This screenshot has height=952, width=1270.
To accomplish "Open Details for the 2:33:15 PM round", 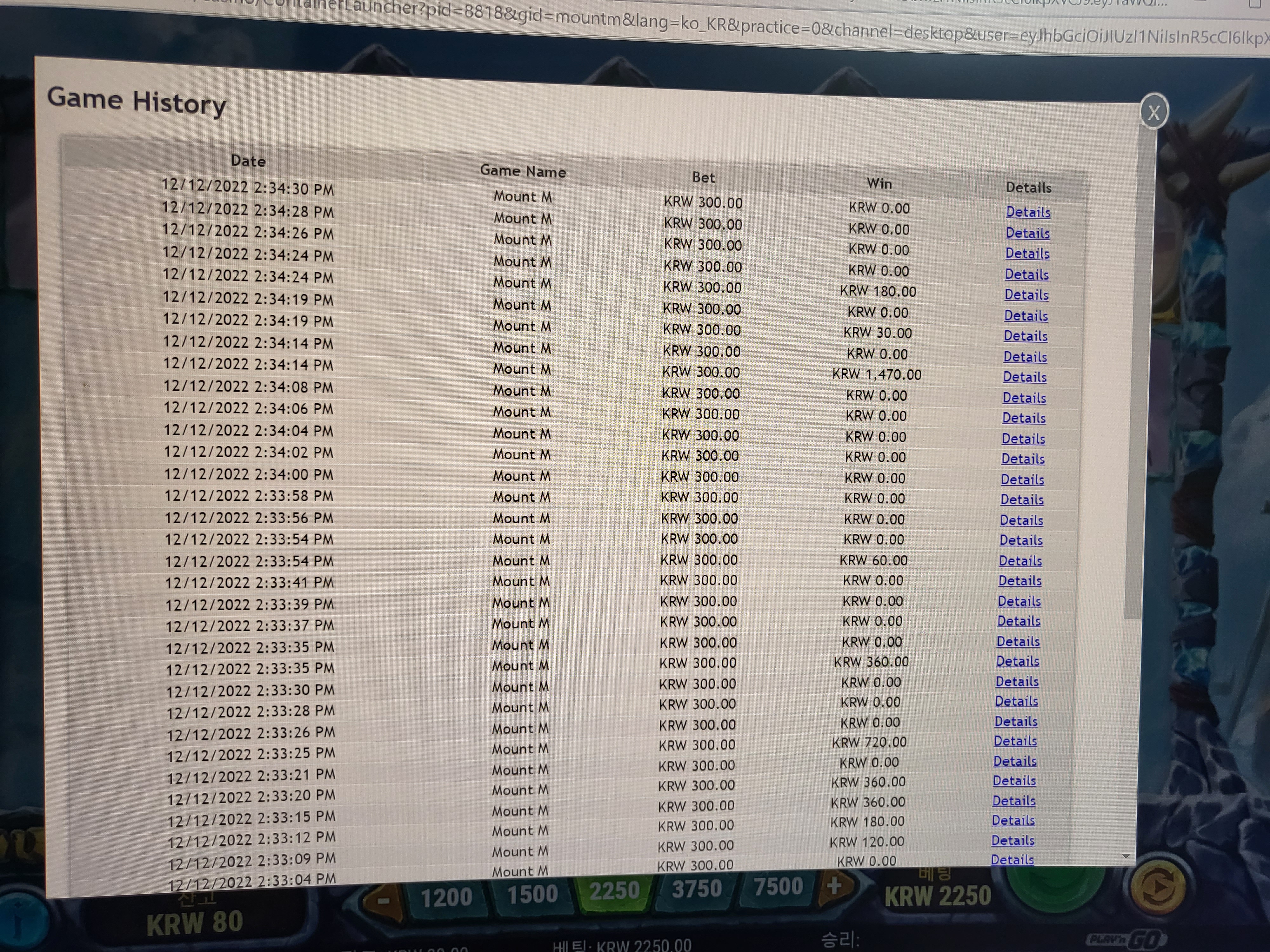I will tap(1014, 801).
